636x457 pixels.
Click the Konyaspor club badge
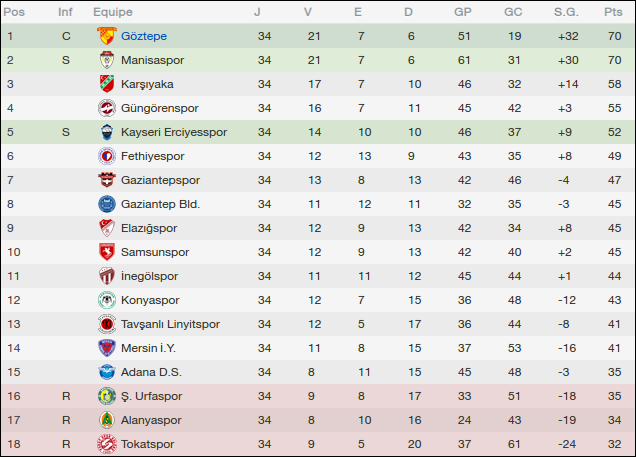click(106, 300)
